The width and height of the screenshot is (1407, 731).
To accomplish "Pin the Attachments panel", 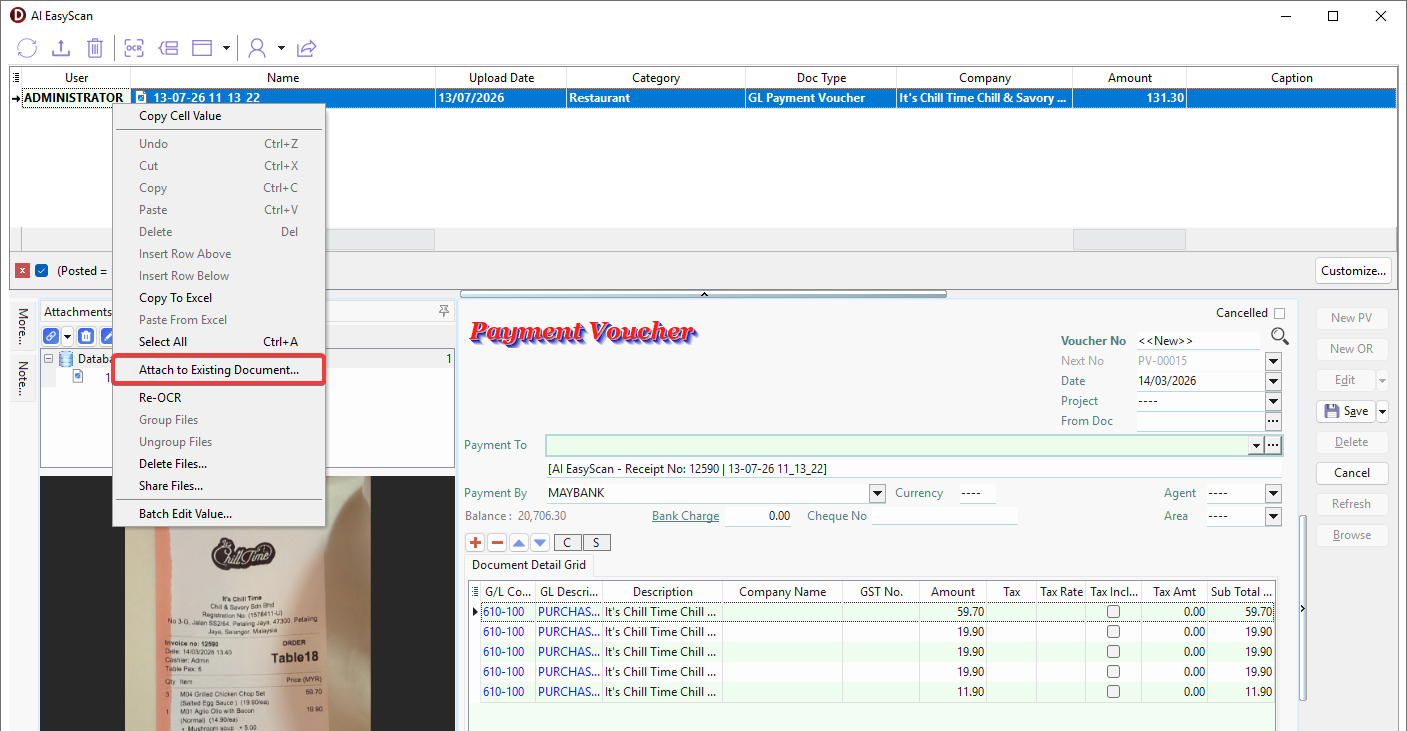I will (x=444, y=312).
